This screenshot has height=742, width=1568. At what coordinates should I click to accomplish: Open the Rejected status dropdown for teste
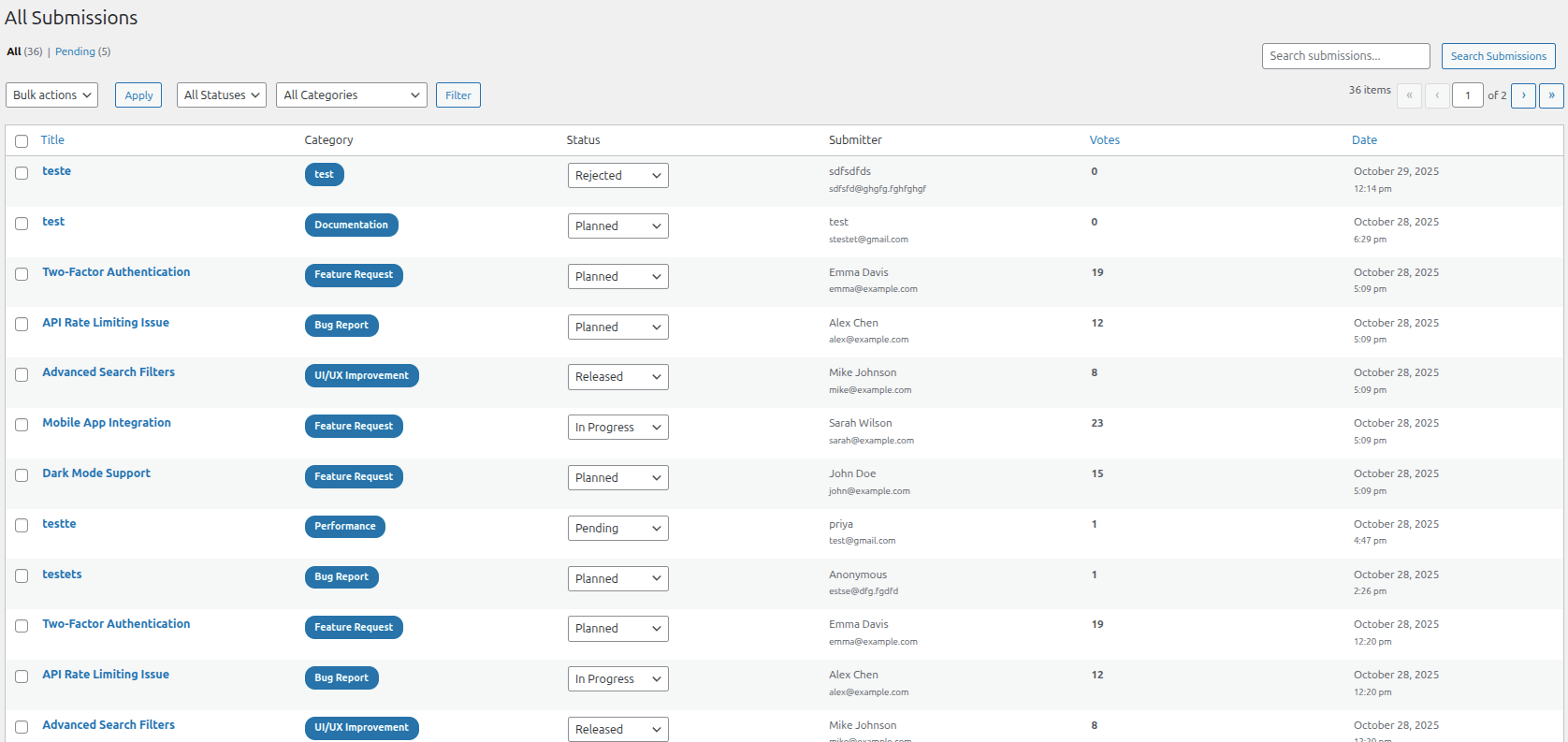[x=617, y=176]
